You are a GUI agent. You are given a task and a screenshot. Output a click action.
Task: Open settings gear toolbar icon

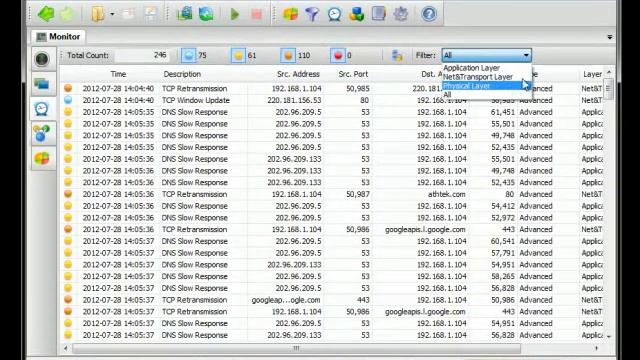(x=400, y=14)
